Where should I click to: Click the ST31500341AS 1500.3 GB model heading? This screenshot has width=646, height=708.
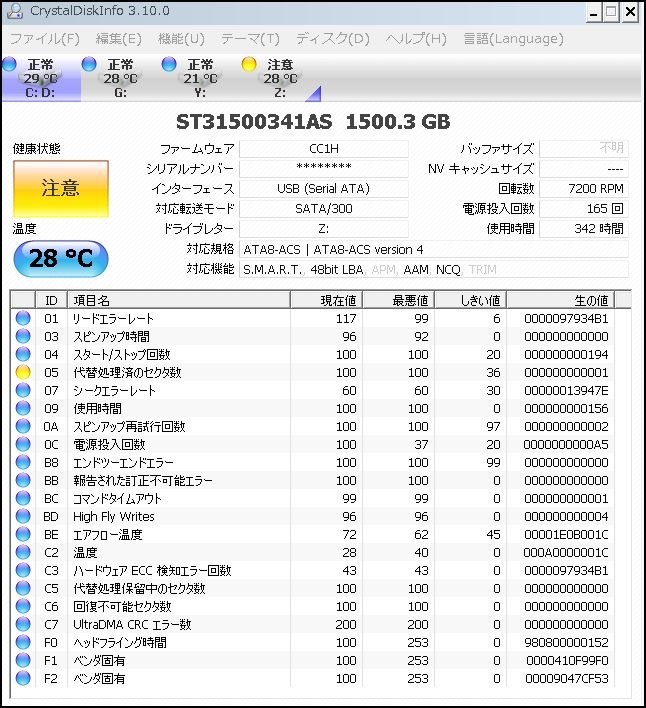point(313,122)
